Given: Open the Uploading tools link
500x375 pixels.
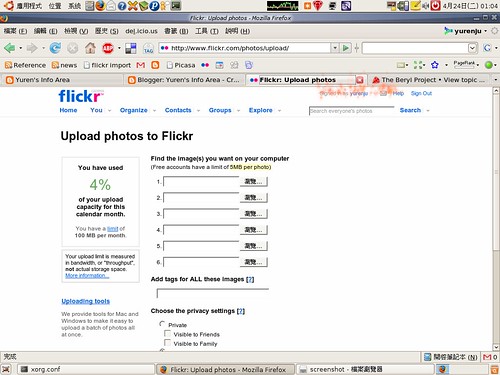Looking at the screenshot, I should tap(85, 301).
